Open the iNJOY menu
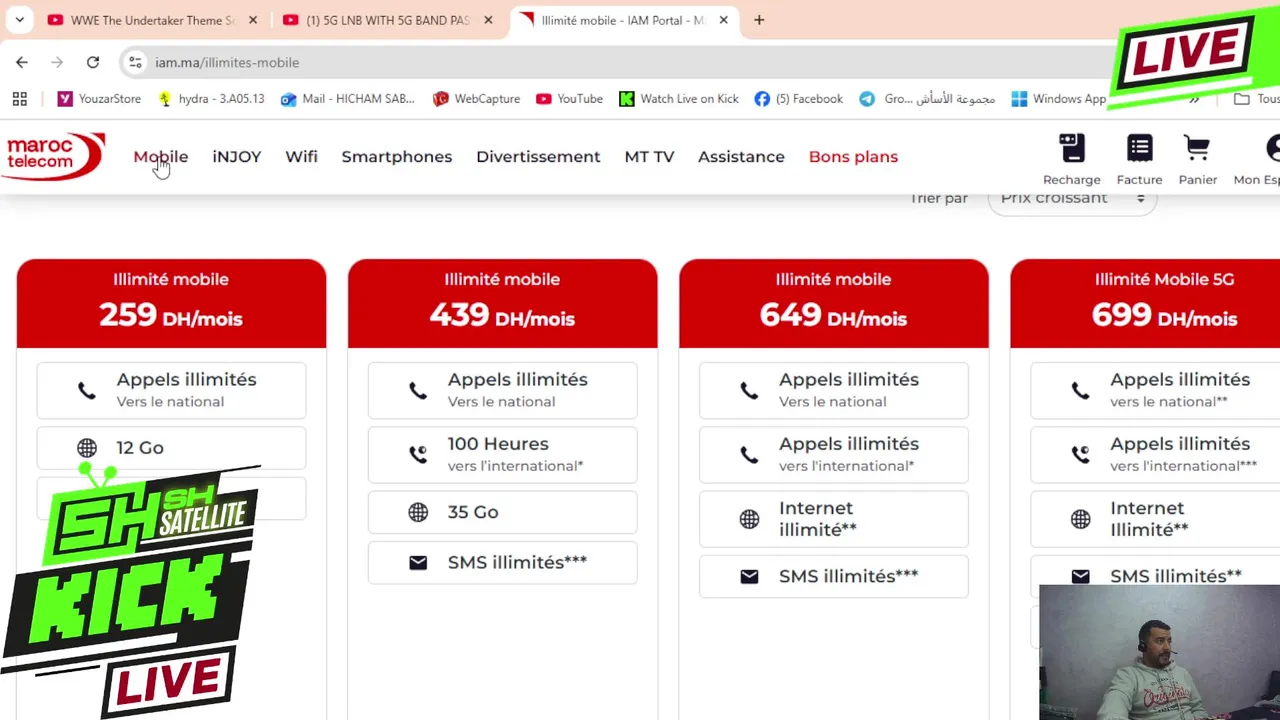Viewport: 1280px width, 720px height. point(237,157)
